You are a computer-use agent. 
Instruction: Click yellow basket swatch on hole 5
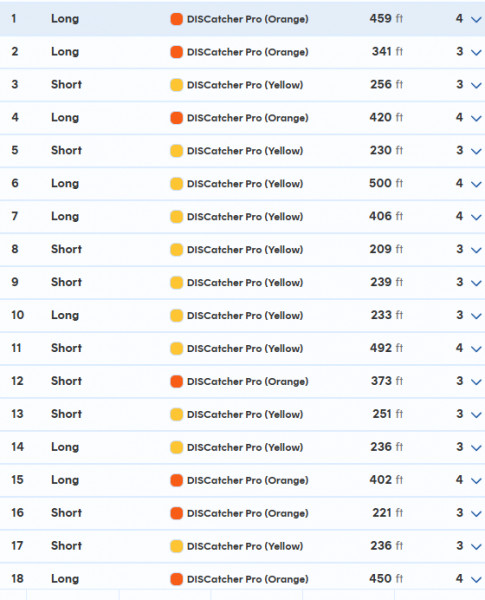tap(176, 151)
